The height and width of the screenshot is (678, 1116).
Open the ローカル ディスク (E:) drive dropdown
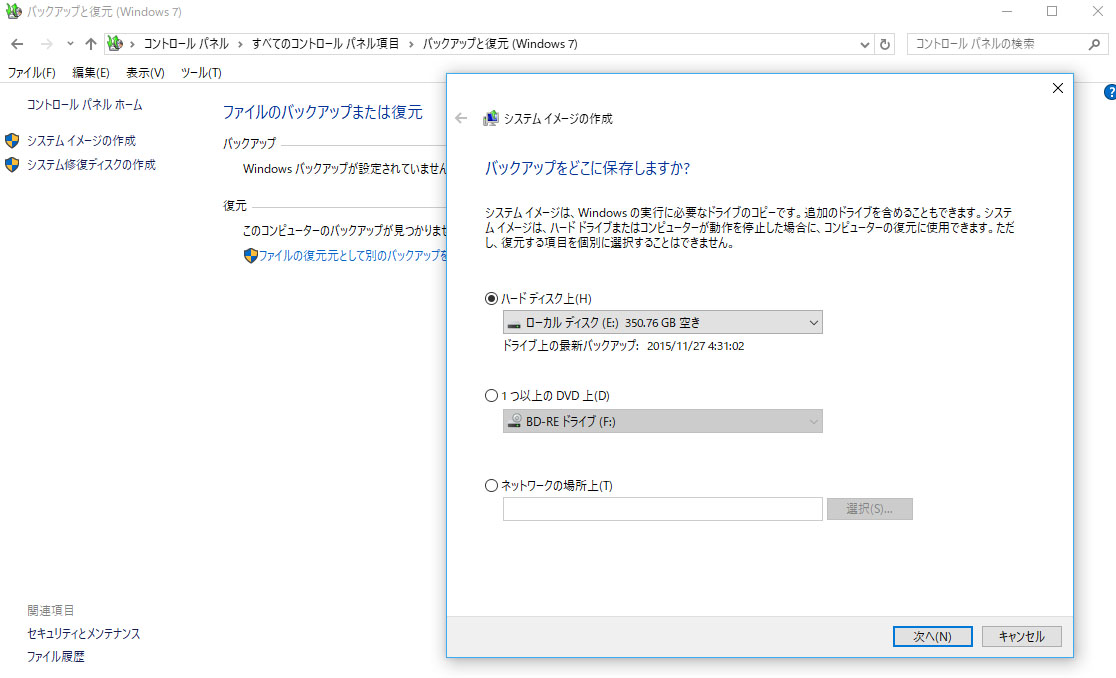click(663, 322)
